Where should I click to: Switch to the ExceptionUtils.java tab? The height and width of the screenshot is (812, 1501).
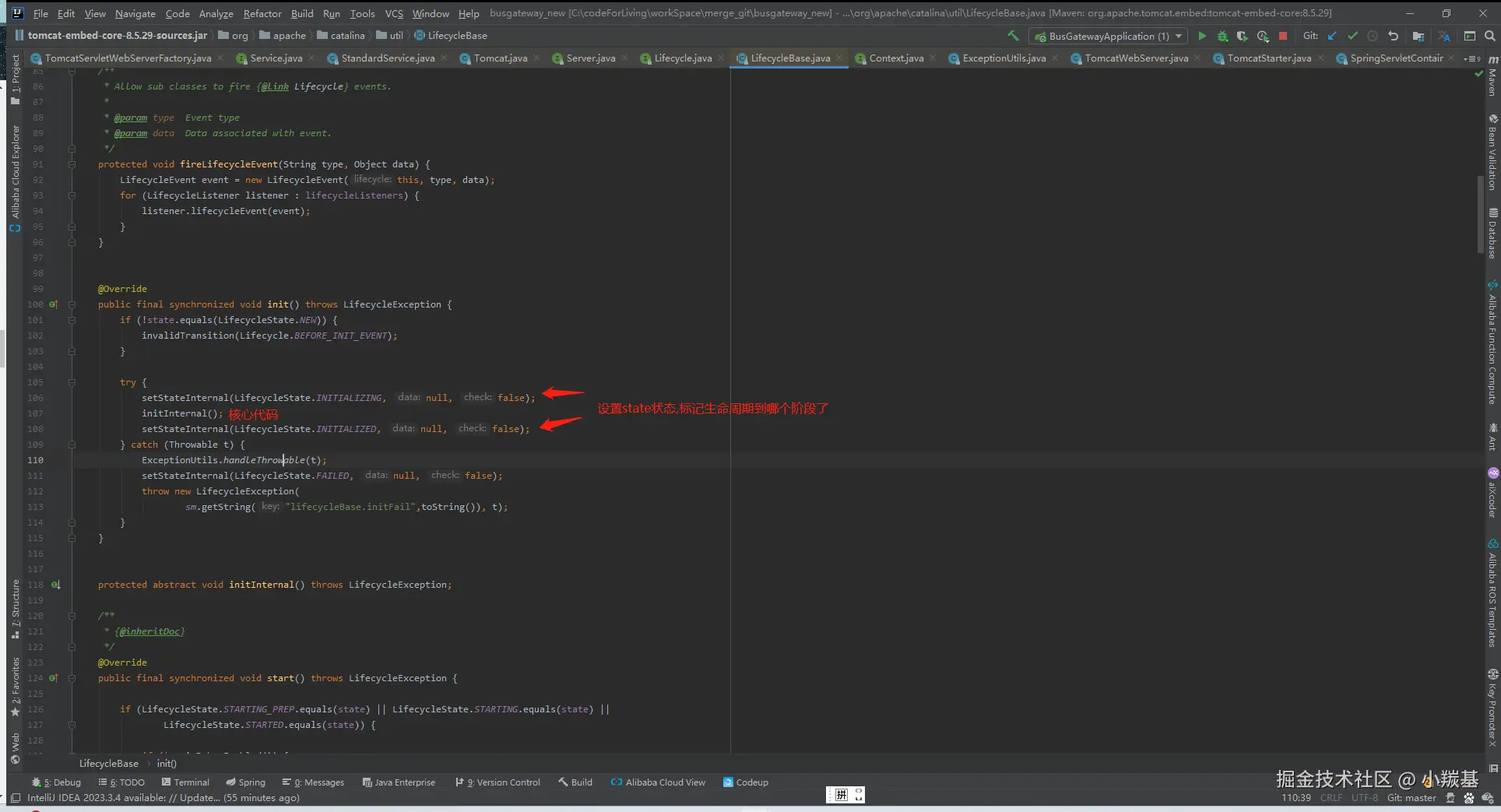1004,58
